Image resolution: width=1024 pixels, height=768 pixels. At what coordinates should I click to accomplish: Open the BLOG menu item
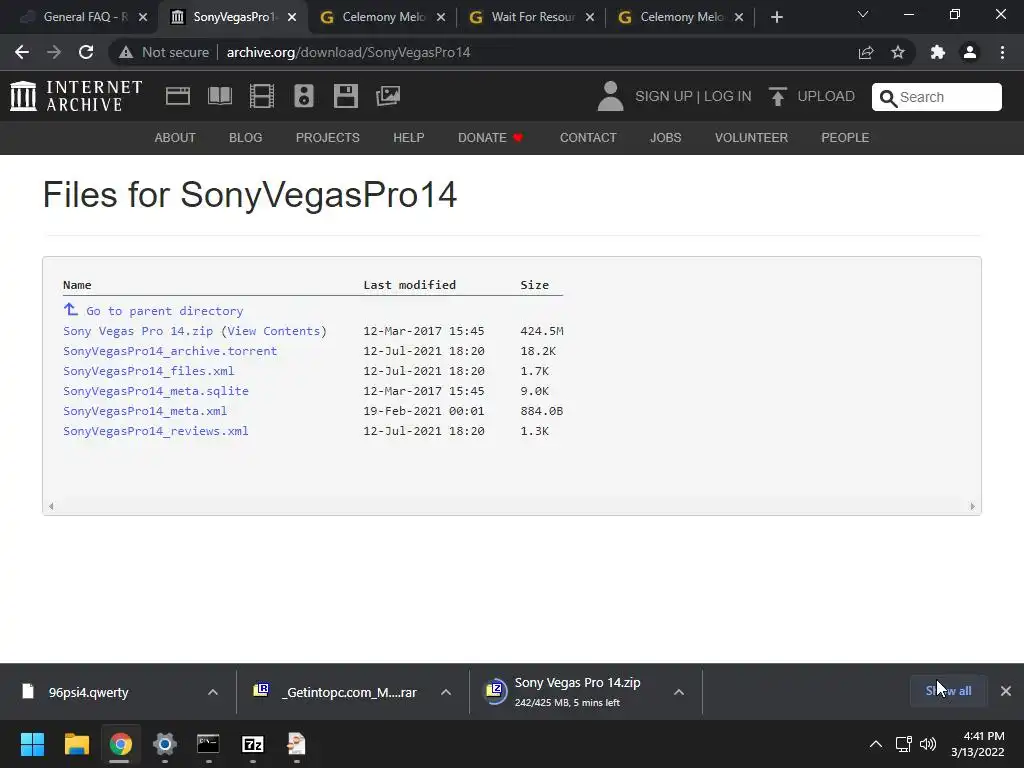246,138
